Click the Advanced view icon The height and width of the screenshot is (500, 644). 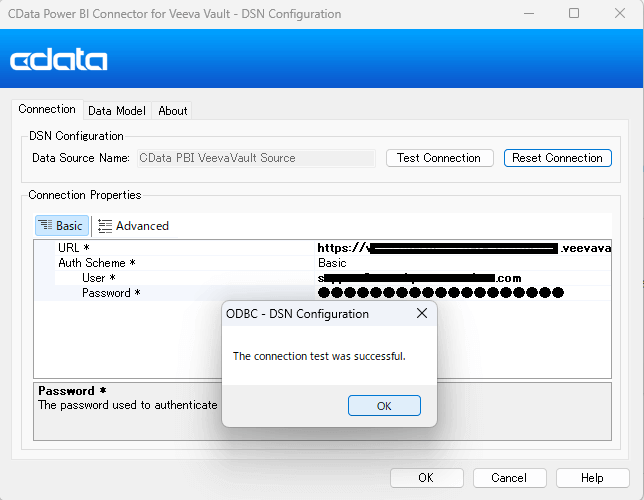tap(105, 226)
